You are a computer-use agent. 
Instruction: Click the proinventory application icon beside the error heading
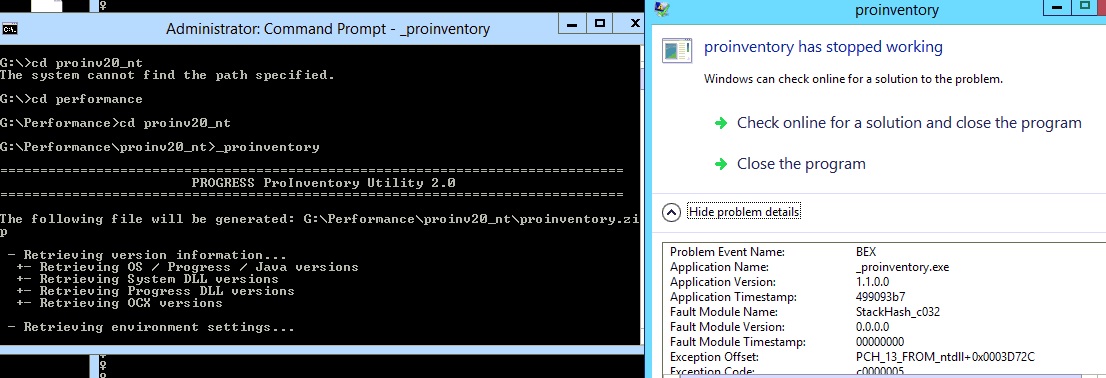[x=678, y=51]
